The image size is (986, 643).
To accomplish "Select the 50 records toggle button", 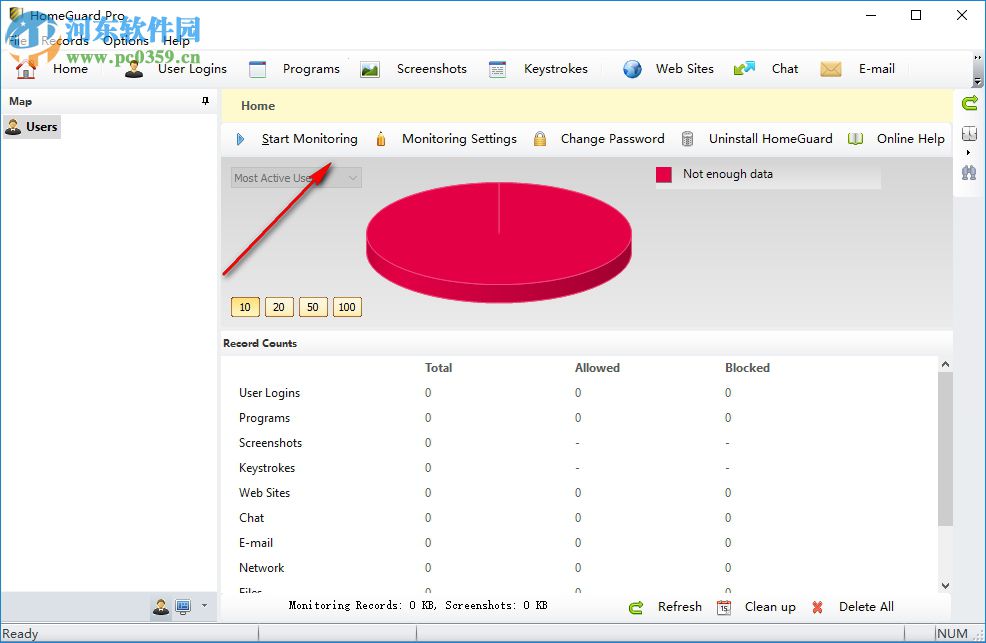I will pos(312,307).
